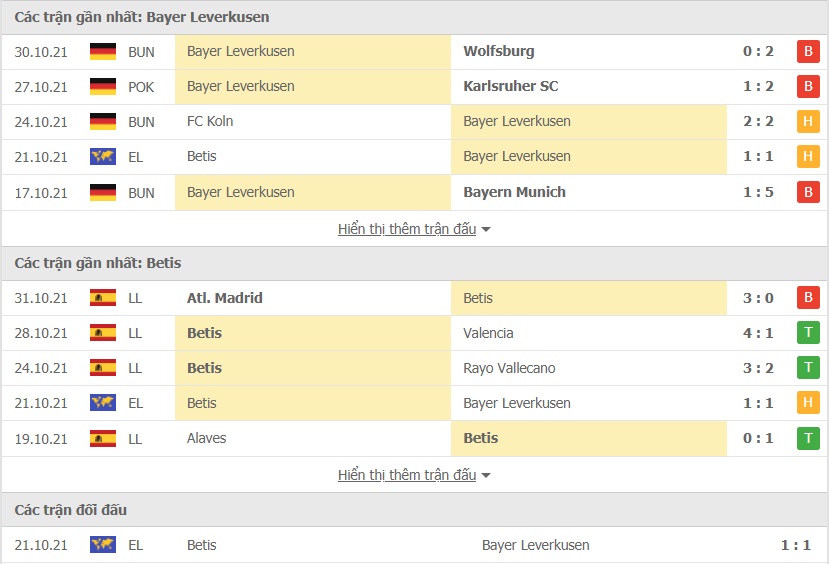Select the 'Các trận gần nhất: Betis' header
The image size is (829, 564).
pyautogui.click(x=97, y=263)
